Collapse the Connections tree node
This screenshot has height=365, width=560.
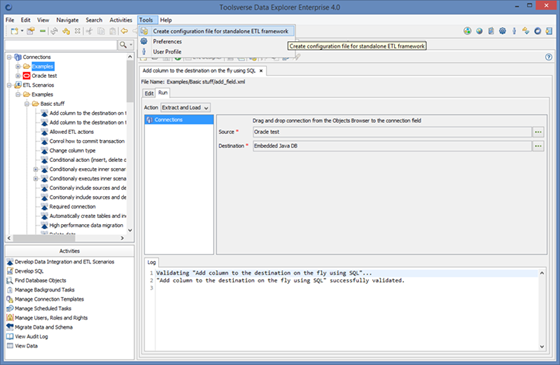point(9,57)
